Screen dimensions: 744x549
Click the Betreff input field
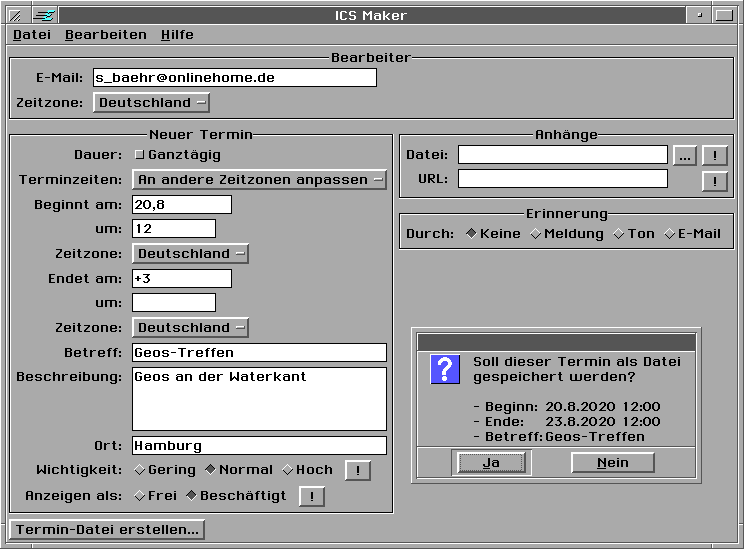pos(259,352)
